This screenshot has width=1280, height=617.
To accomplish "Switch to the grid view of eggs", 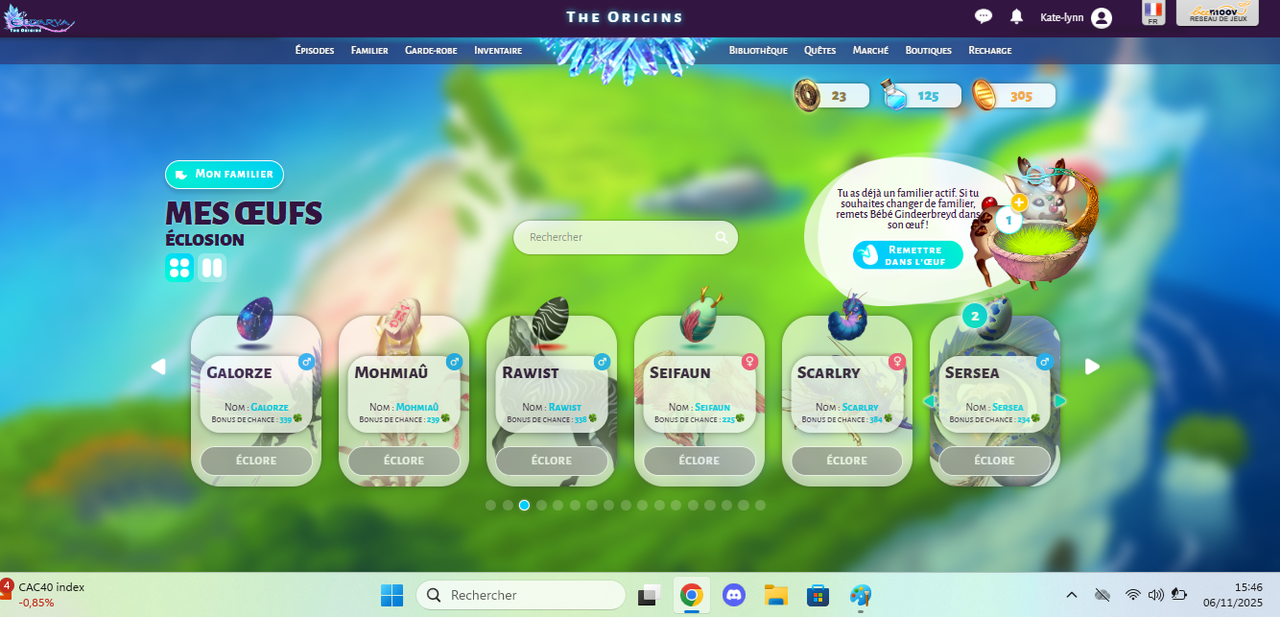I will [179, 267].
